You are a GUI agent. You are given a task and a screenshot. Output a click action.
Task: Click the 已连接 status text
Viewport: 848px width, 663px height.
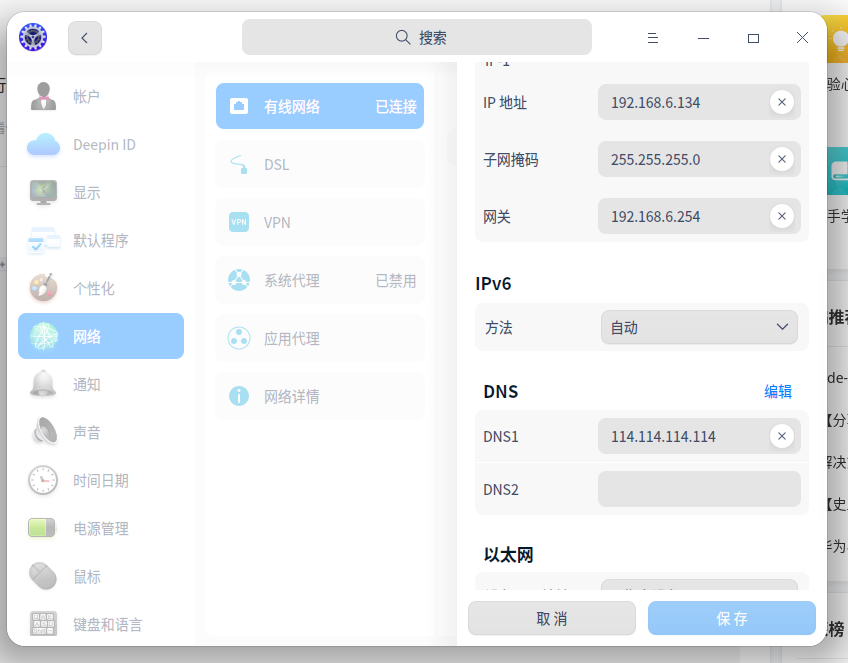[396, 107]
